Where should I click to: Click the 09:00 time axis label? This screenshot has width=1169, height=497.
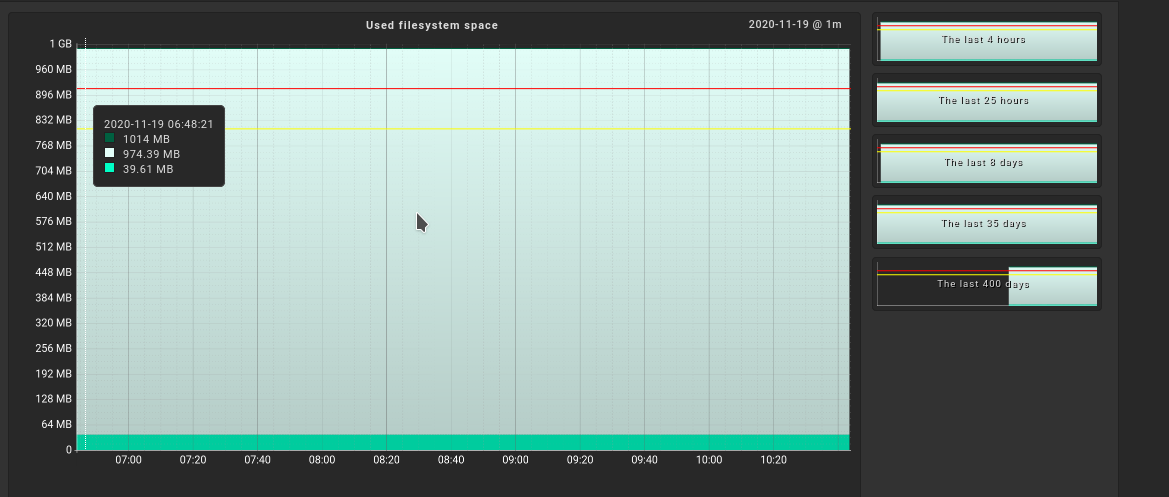pyautogui.click(x=515, y=460)
